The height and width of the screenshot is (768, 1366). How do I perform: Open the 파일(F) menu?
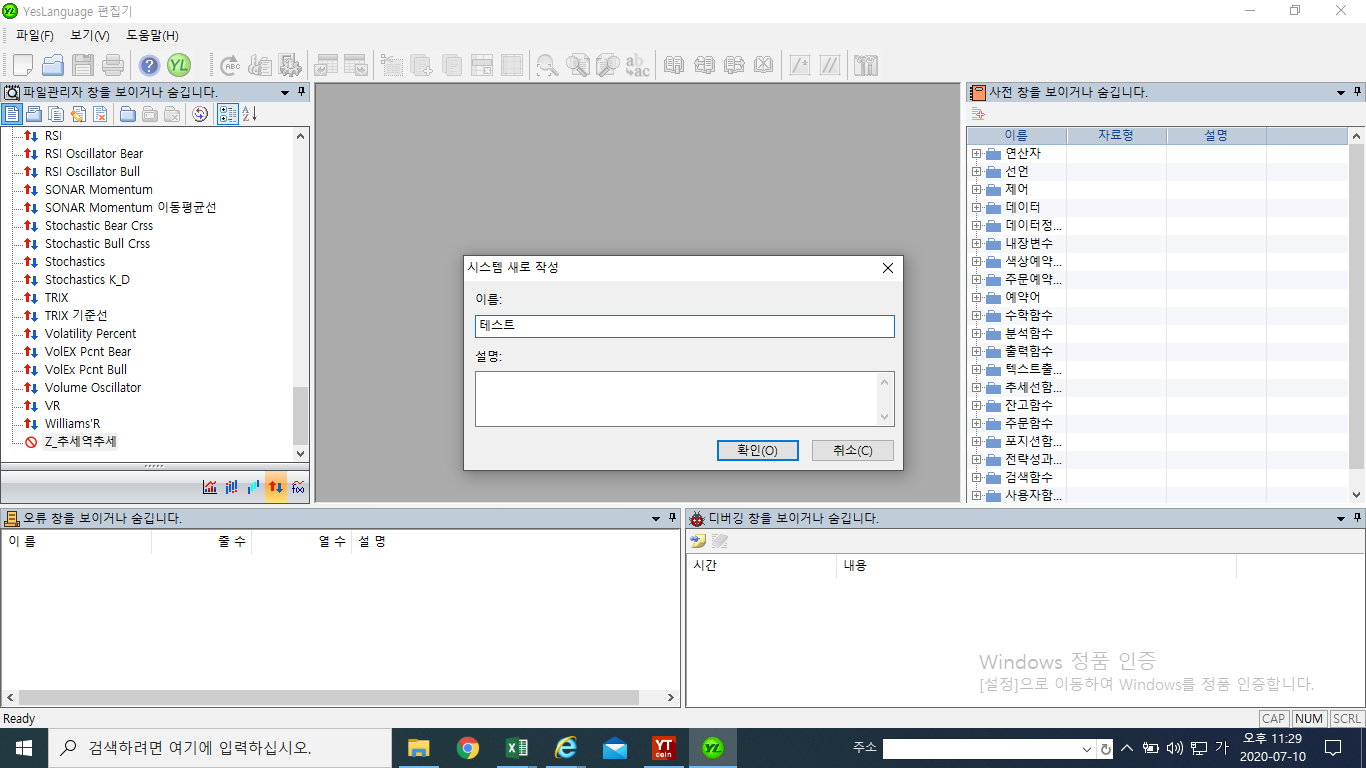(x=34, y=35)
